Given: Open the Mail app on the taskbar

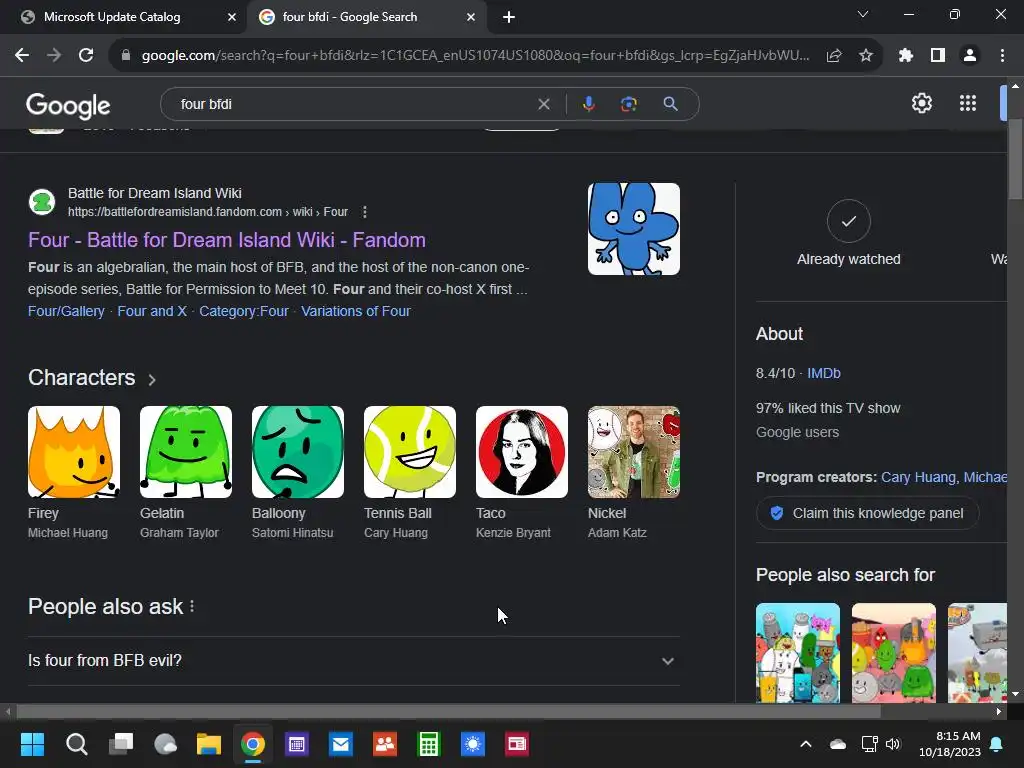Looking at the screenshot, I should (341, 744).
